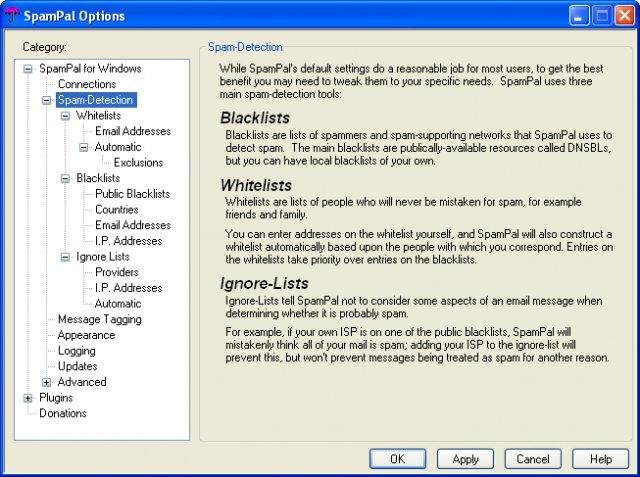Open the Ignore Lists category
Image resolution: width=640 pixels, height=477 pixels.
click(103, 257)
